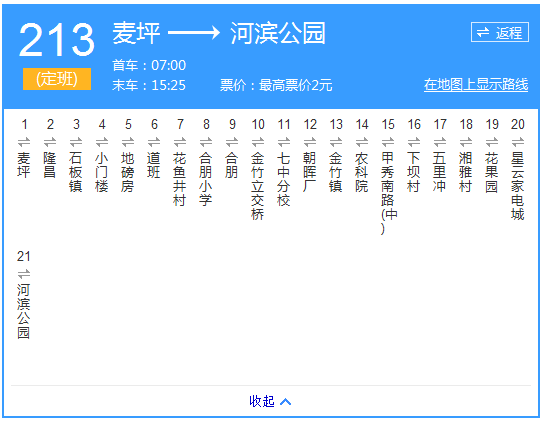Image resolution: width=543 pixels, height=422 pixels.
Task: Click the transfer icon above 小门楼 stop
Action: point(102,142)
